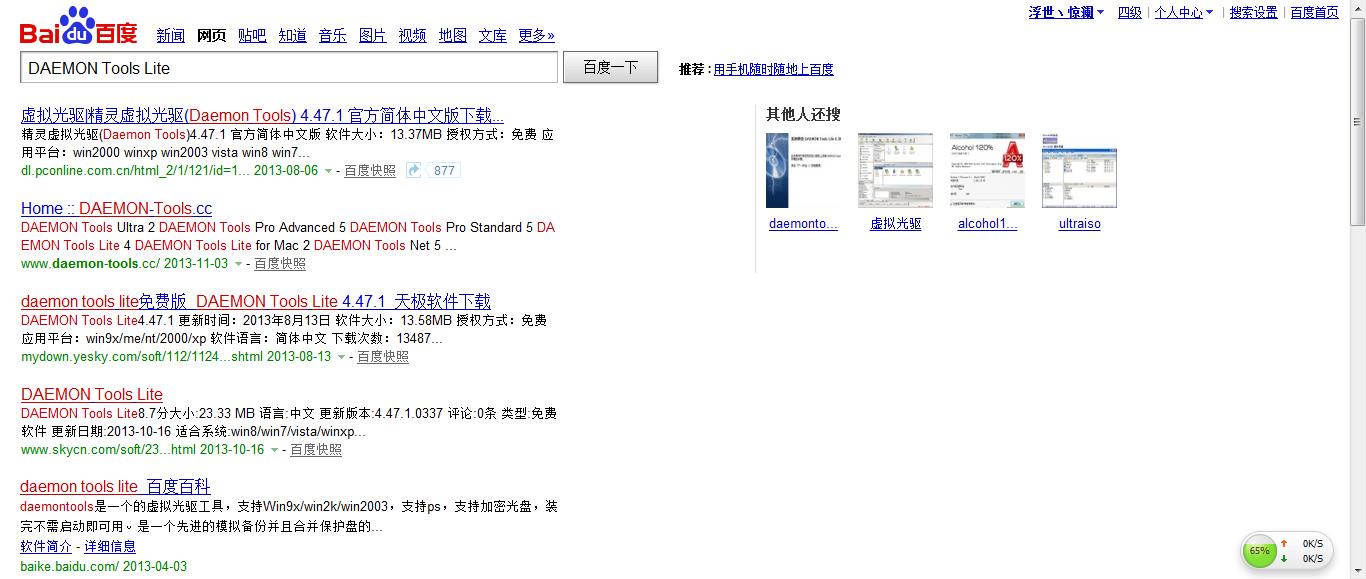The height and width of the screenshot is (579, 1366).
Task: Switch to the 图片 tab
Action: point(372,35)
